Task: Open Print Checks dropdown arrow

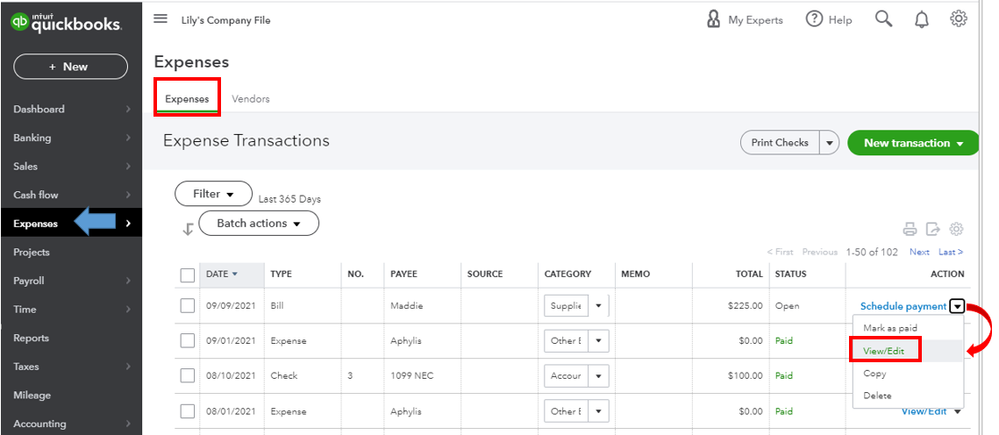Action: [829, 143]
